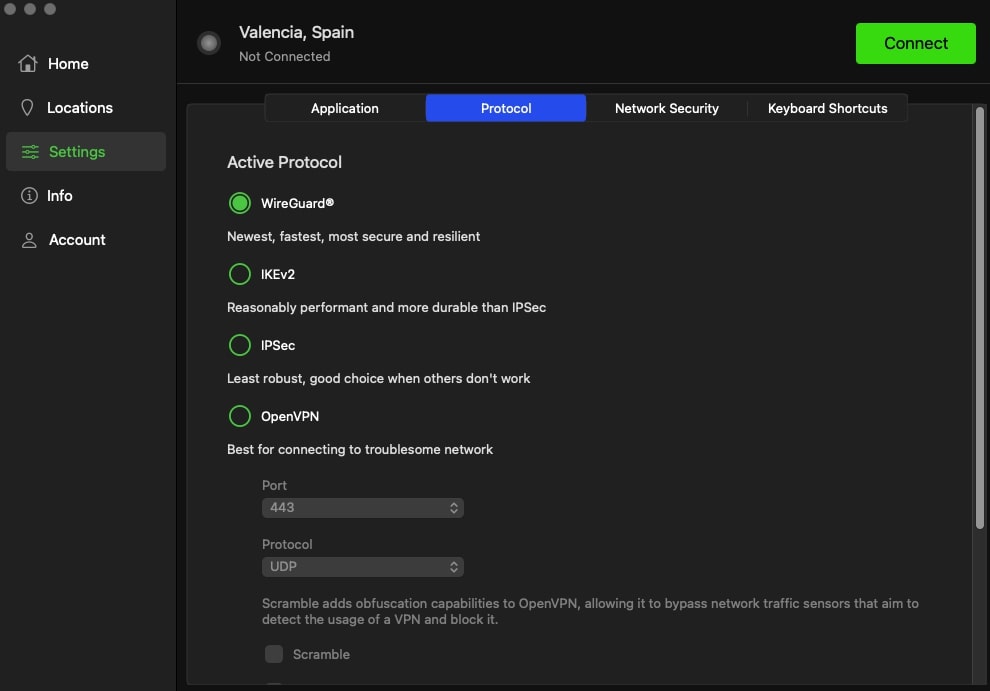990x691 pixels.
Task: Choose the IPSec radio button
Action: pyautogui.click(x=240, y=345)
